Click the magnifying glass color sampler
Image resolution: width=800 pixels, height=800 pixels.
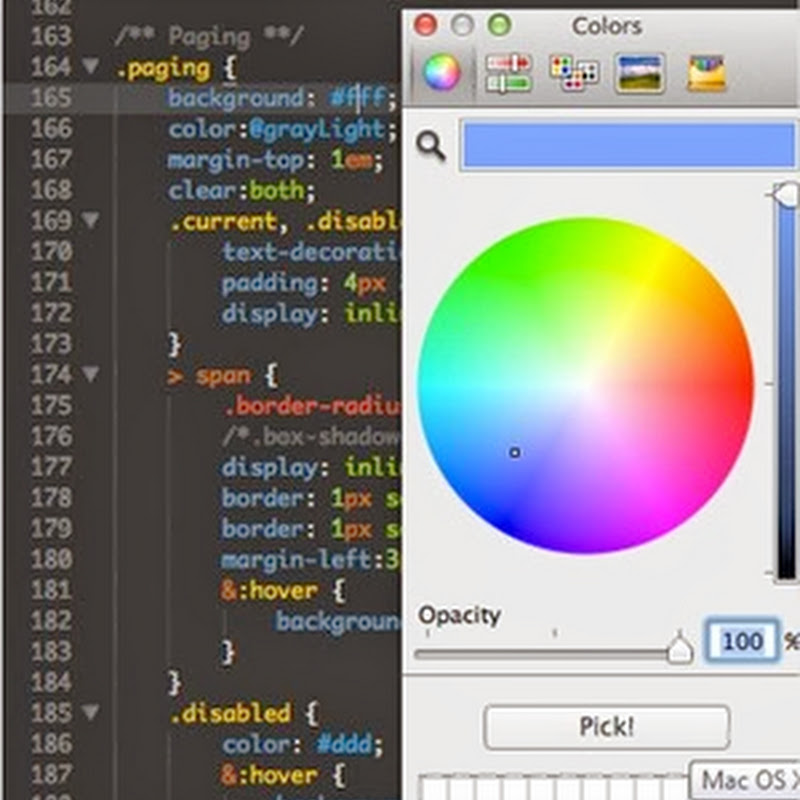tap(431, 146)
